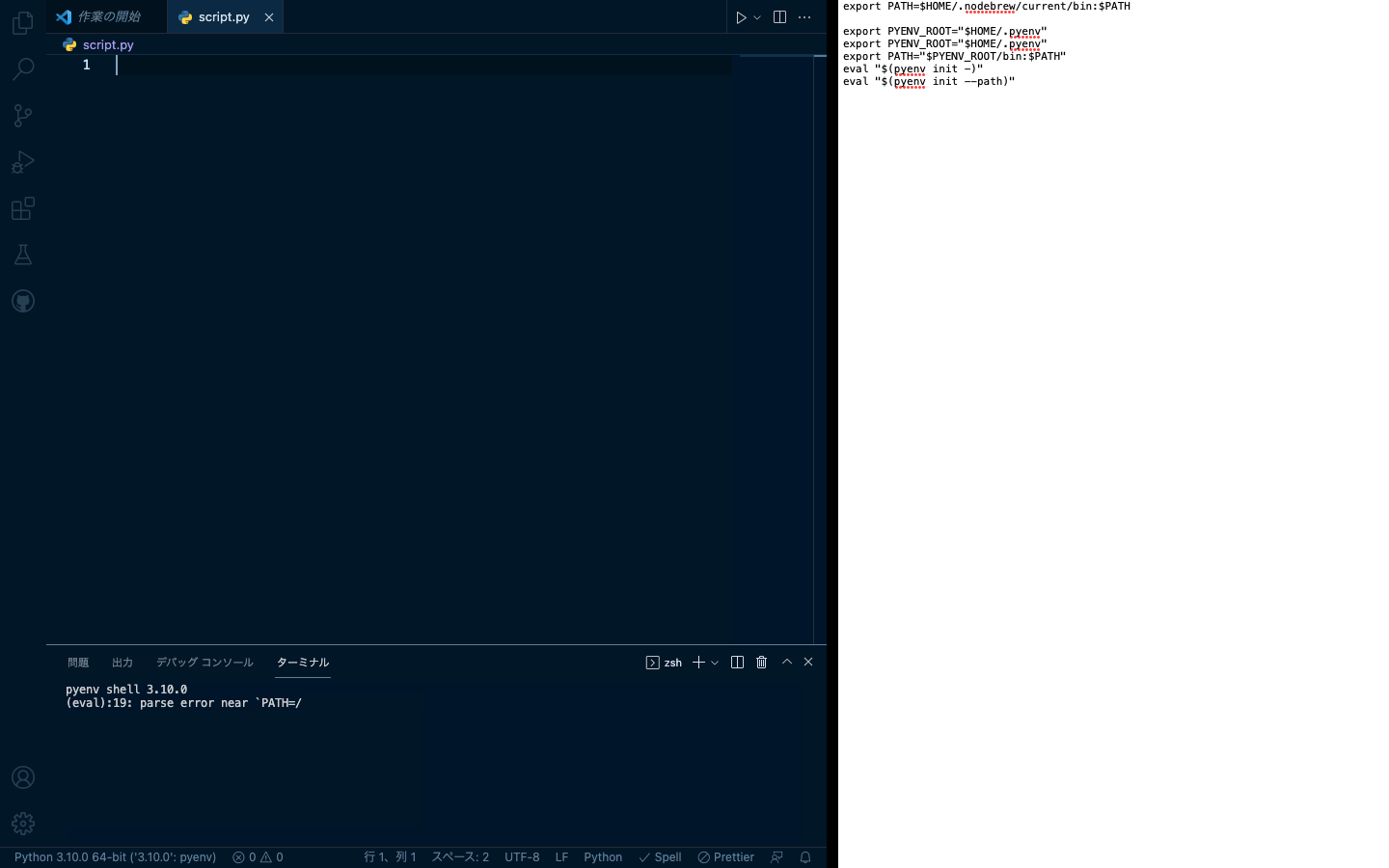Click the 'pyenv shell 3.10.0' terminal line
Screen dimensions: 1389x868
click(126, 690)
